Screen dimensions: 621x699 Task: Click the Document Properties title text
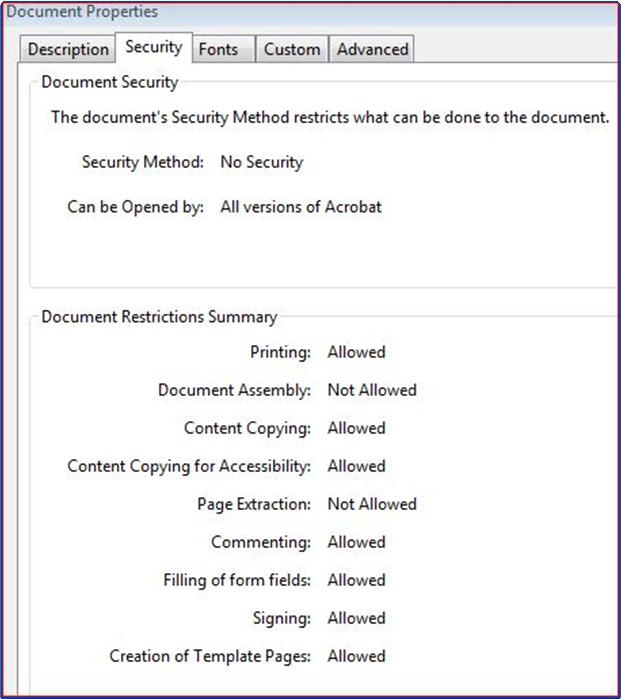pyautogui.click(x=82, y=12)
